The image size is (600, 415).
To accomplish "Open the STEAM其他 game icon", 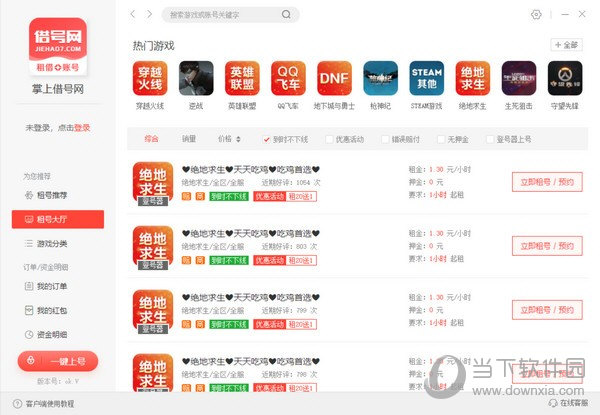I will pyautogui.click(x=427, y=78).
